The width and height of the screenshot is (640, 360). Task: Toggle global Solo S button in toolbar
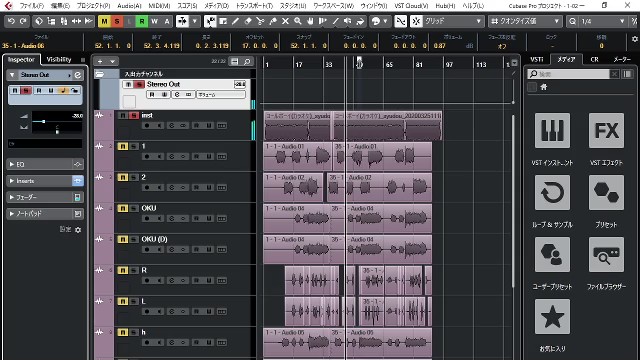pyautogui.click(x=117, y=21)
